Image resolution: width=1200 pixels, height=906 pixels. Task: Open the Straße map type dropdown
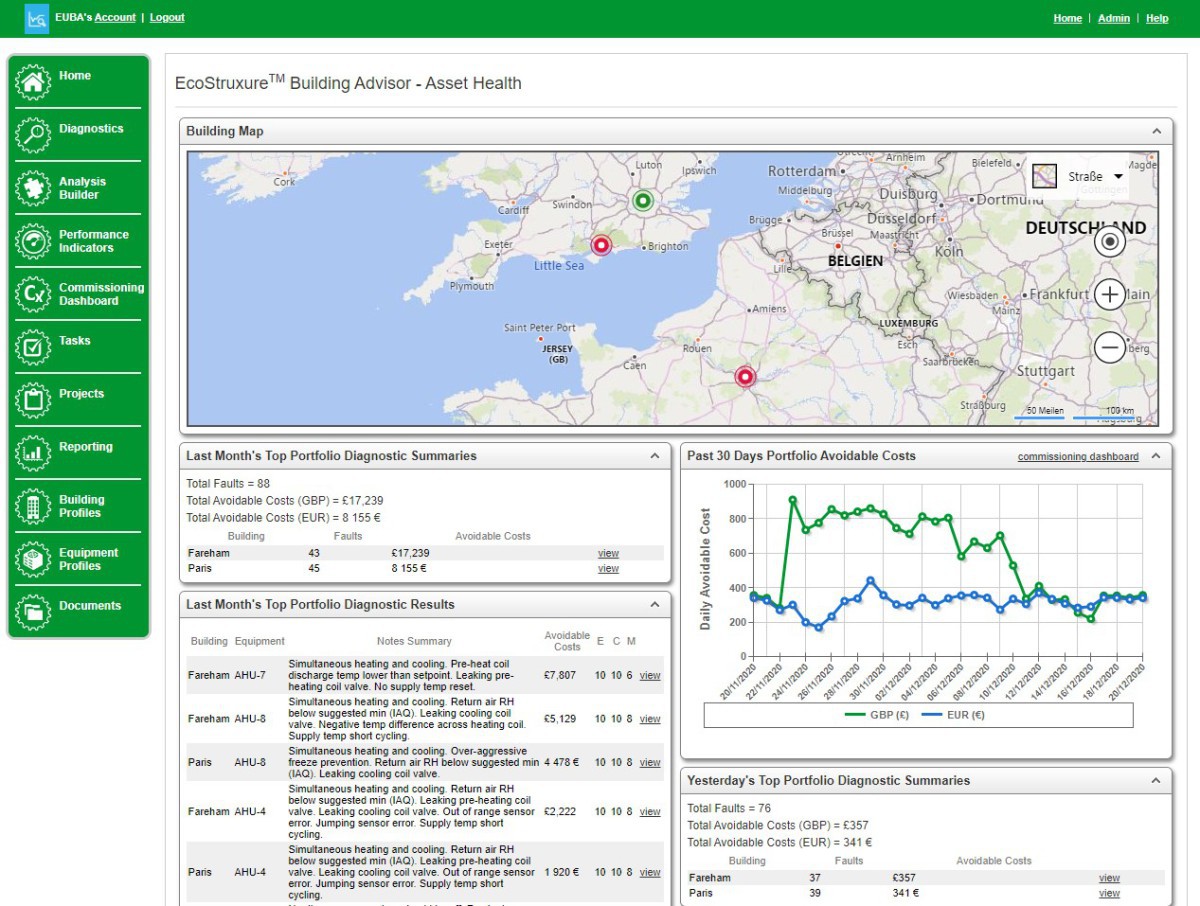coord(1095,177)
